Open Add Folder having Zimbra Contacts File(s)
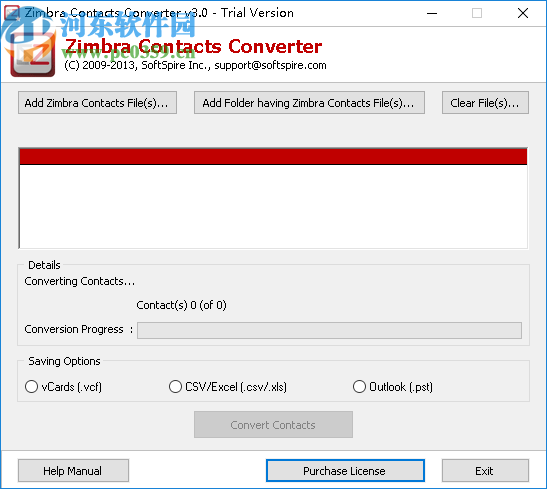547x489 pixels. pyautogui.click(x=309, y=103)
